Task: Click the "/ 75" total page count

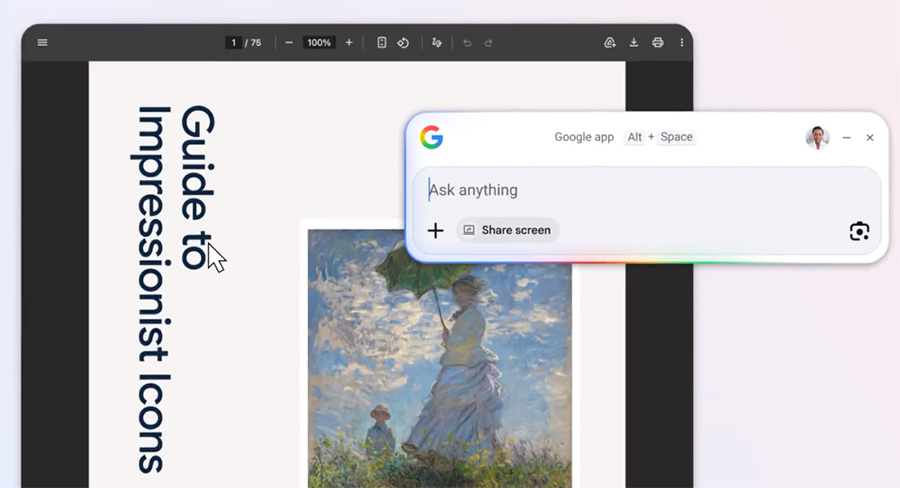Action: pos(253,42)
